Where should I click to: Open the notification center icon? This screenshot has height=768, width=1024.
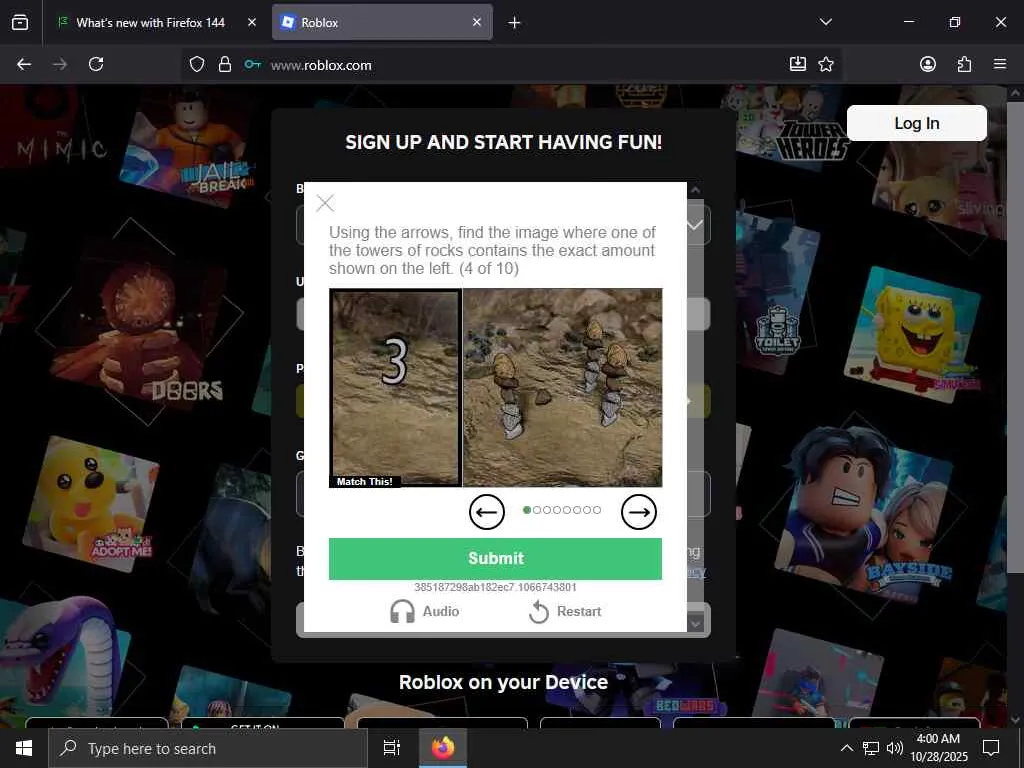click(x=991, y=748)
